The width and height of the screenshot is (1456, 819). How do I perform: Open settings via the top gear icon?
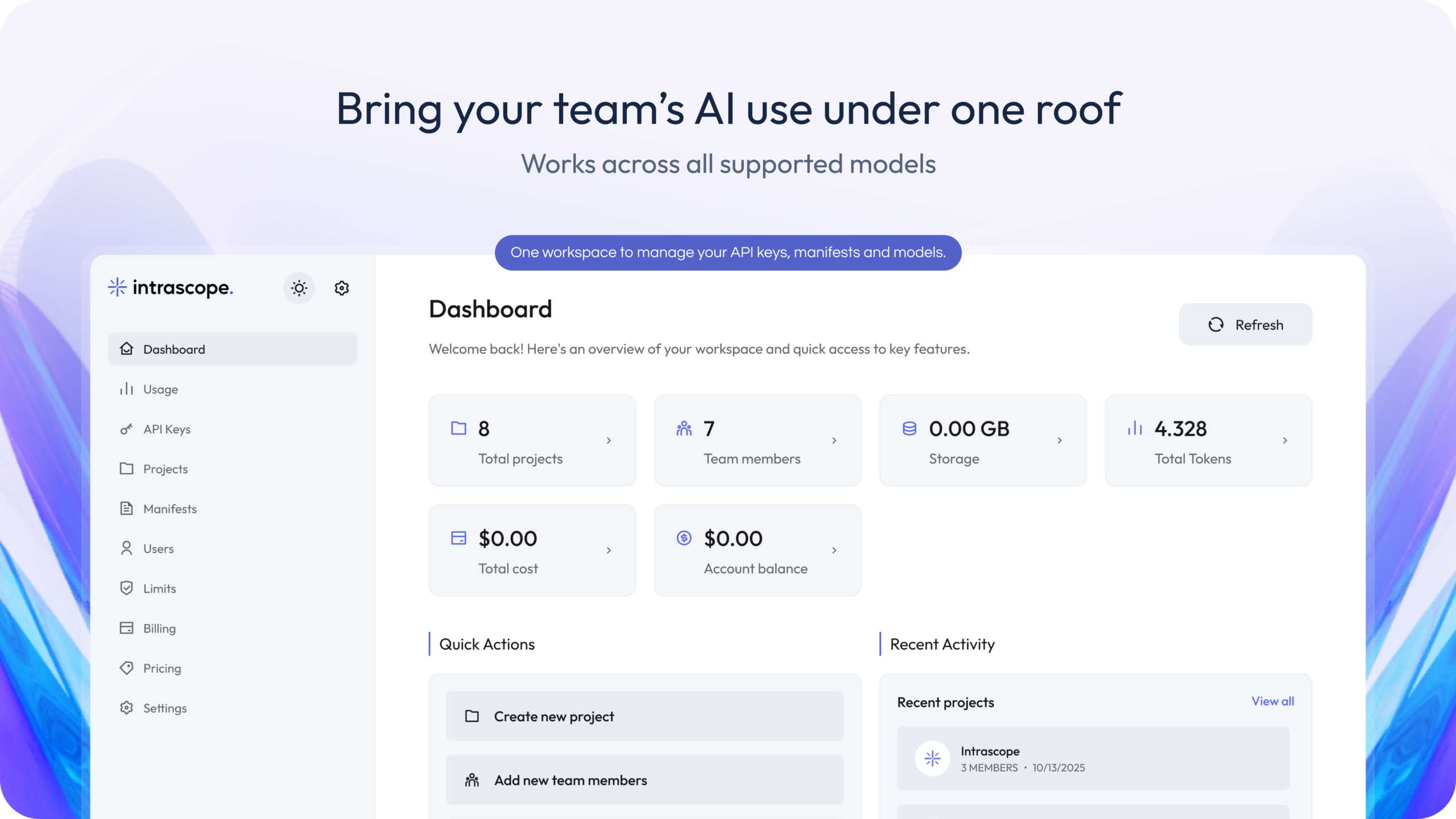pos(341,288)
